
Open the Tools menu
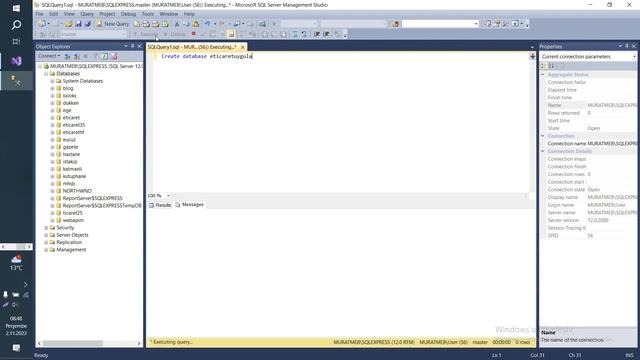pos(148,14)
